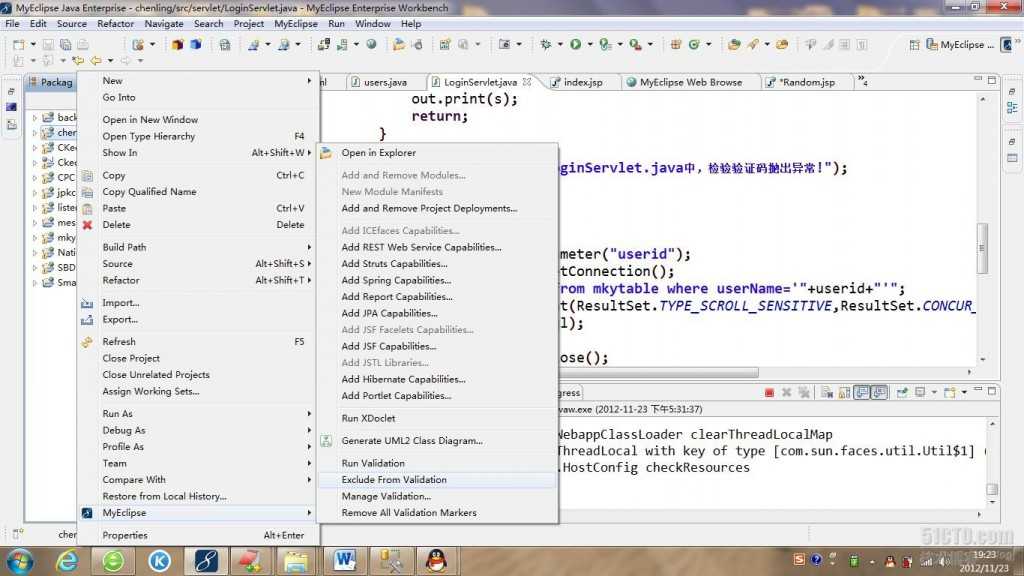This screenshot has height=576, width=1024.
Task: Open the MyEclipse menu in menu bar
Action: click(x=296, y=24)
